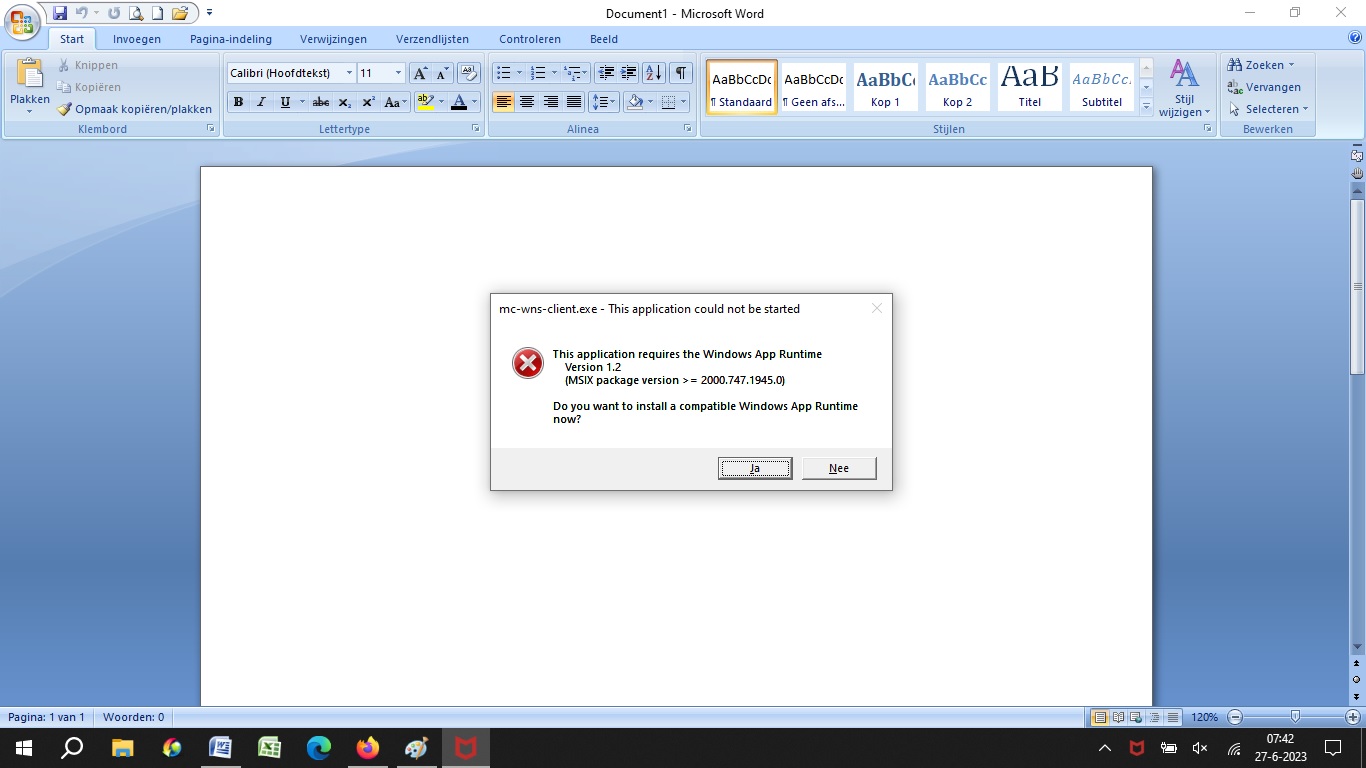Screen dimensions: 1366x768
Task: Expand the numbered list options arrow
Action: click(x=554, y=73)
